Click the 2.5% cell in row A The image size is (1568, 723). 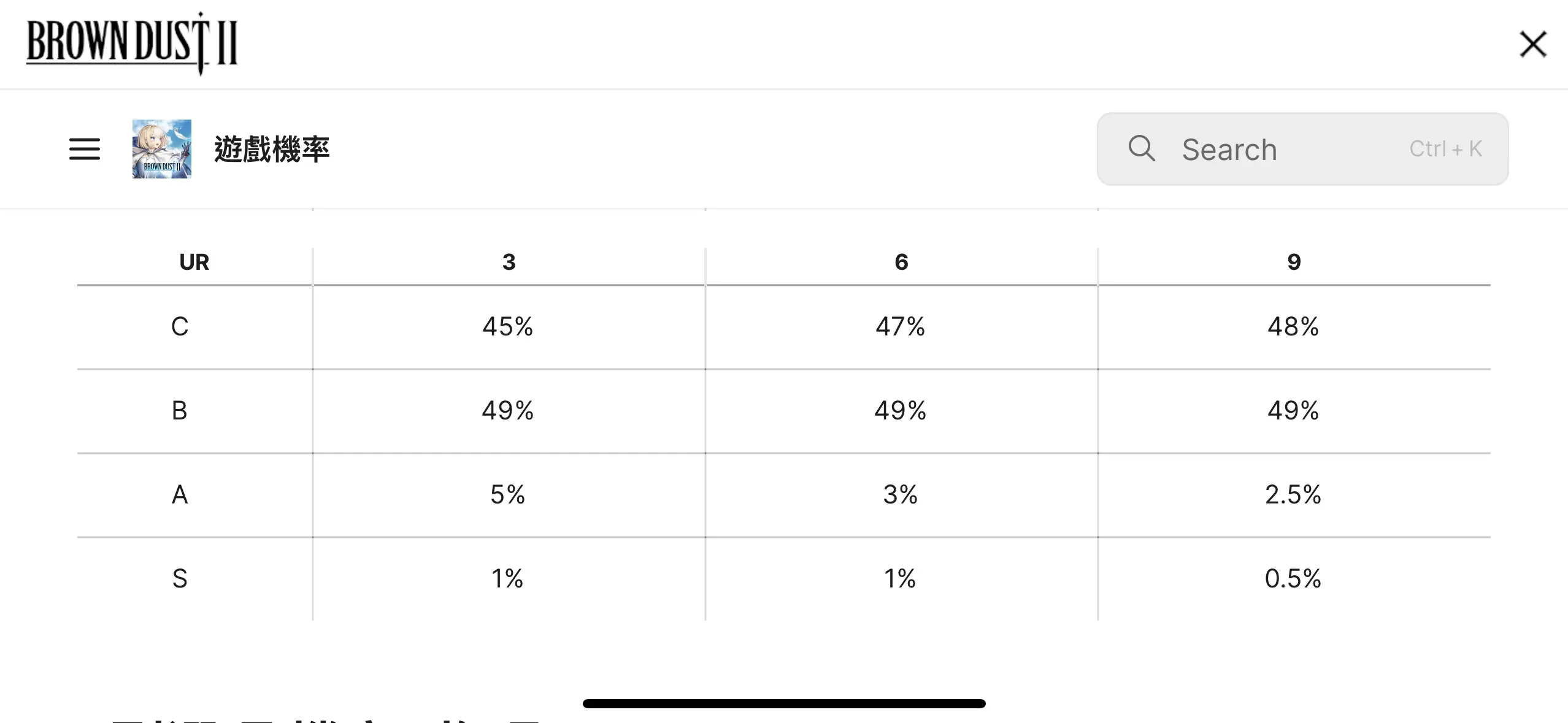tap(1293, 494)
